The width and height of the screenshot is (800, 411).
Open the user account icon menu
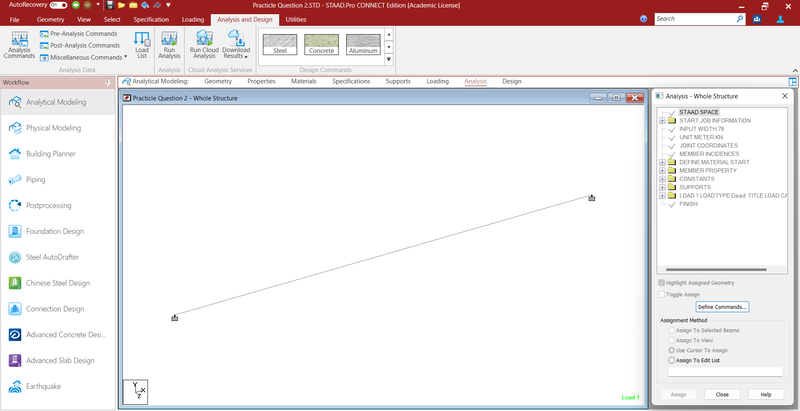(x=780, y=19)
